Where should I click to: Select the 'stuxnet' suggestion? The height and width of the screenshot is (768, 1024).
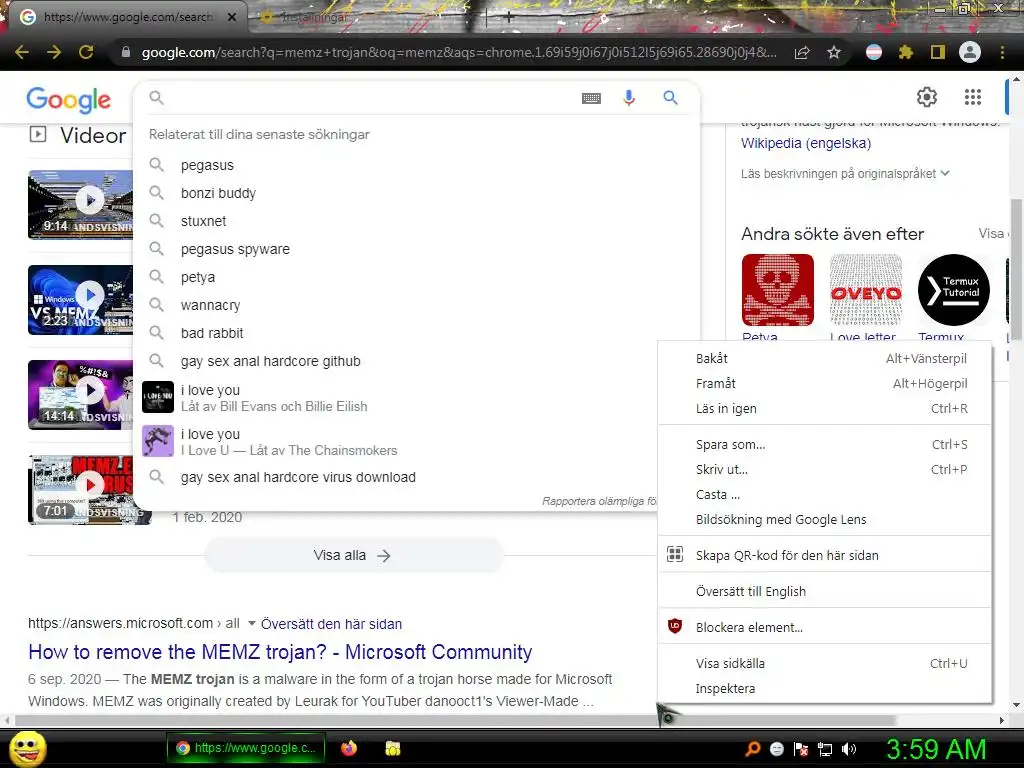[x=415, y=221]
